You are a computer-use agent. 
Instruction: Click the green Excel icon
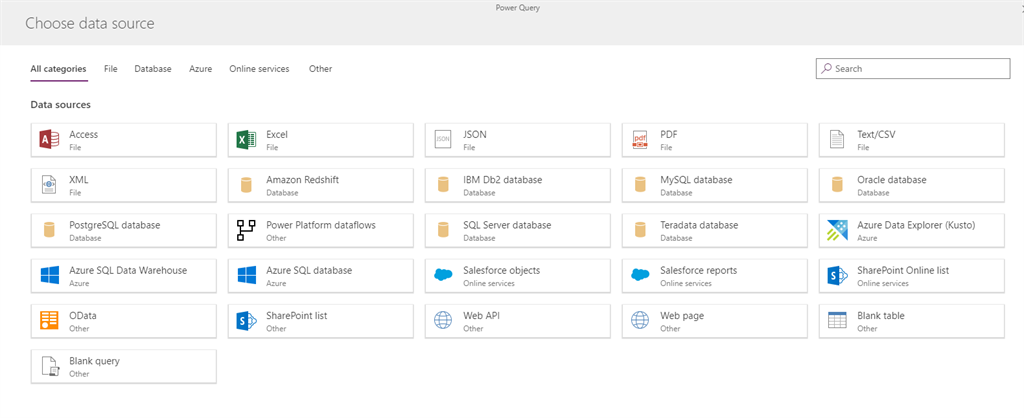(246, 140)
